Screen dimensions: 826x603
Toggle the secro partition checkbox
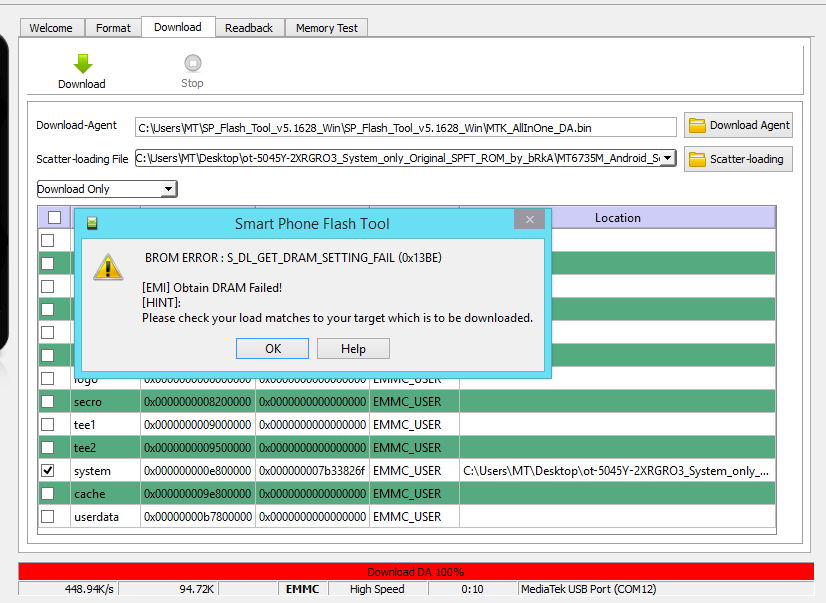tap(47, 401)
